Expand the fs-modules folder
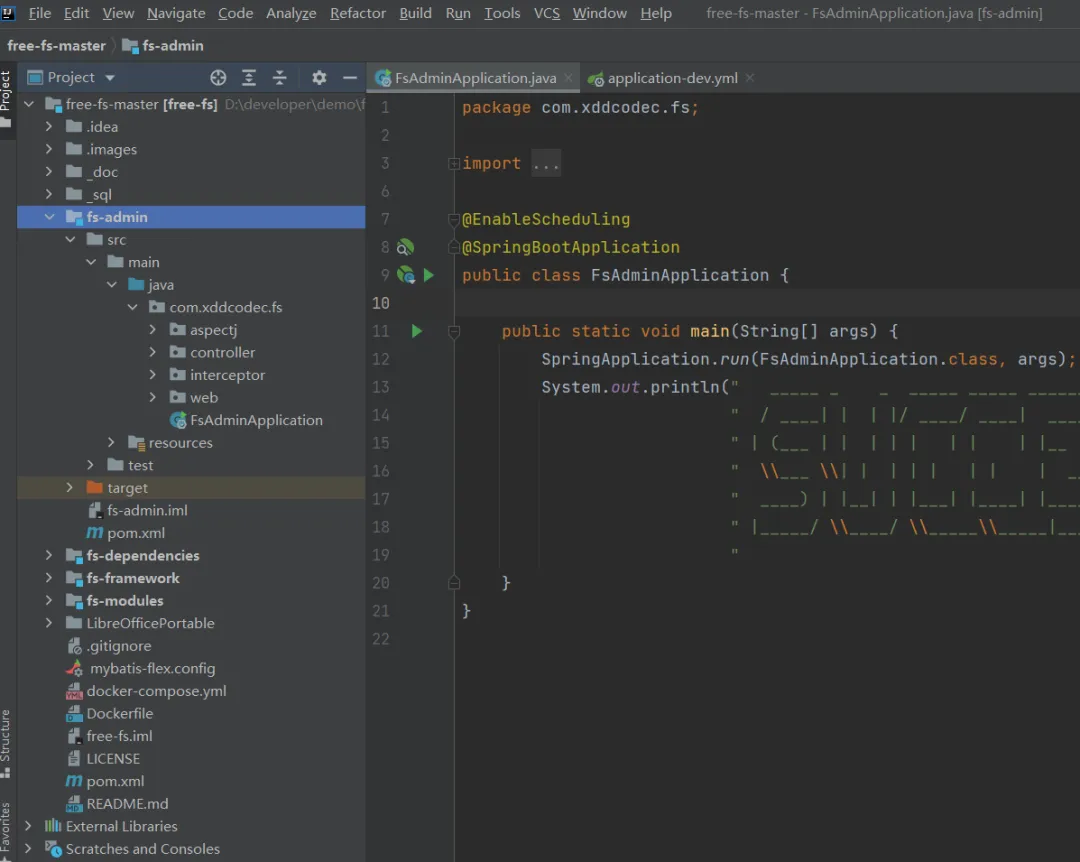This screenshot has height=862, width=1080. [49, 601]
